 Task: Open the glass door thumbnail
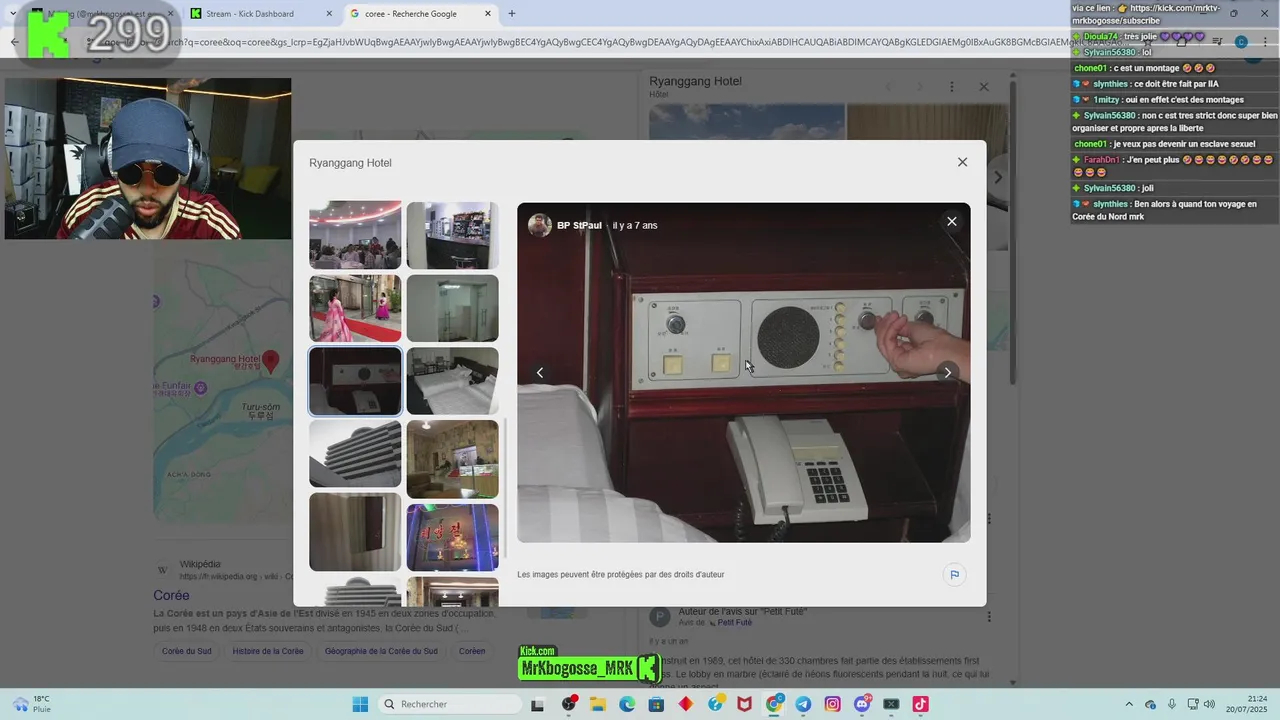pos(452,308)
